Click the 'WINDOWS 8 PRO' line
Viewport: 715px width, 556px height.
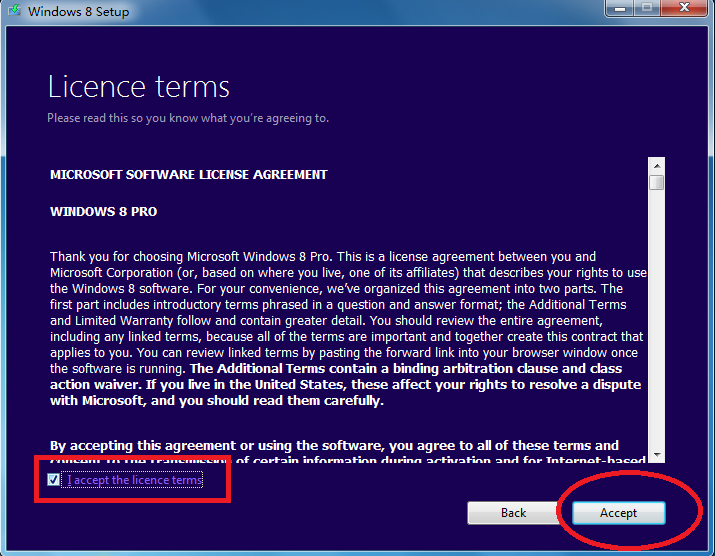pyautogui.click(x=104, y=212)
